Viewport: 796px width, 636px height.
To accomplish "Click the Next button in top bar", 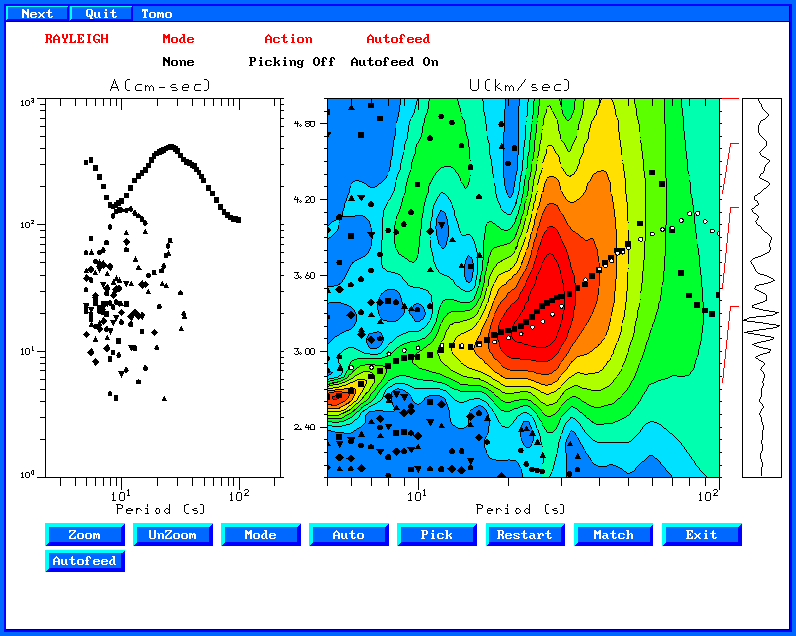I will click(x=37, y=14).
